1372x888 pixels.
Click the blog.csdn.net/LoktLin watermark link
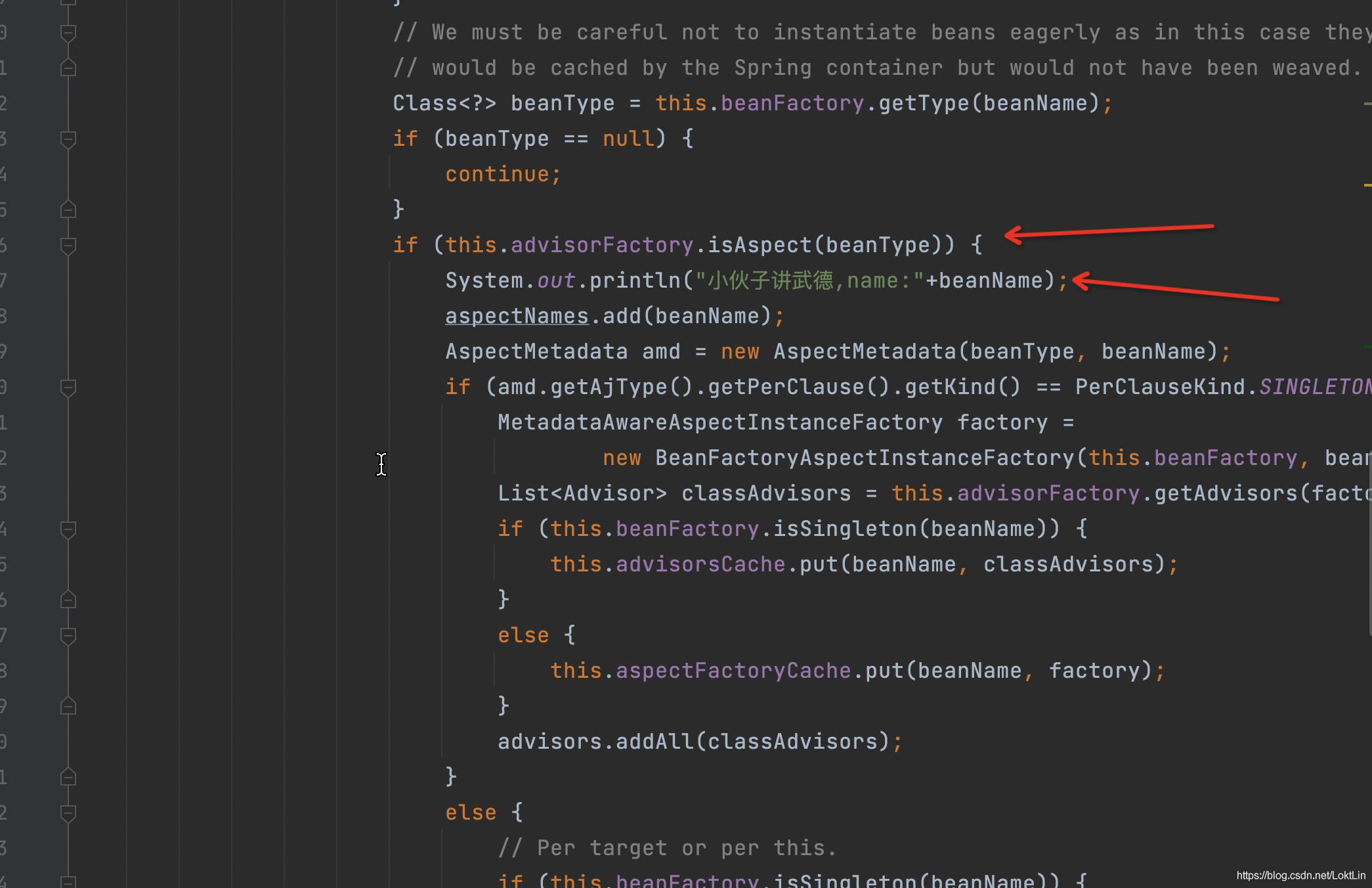pyautogui.click(x=1300, y=875)
